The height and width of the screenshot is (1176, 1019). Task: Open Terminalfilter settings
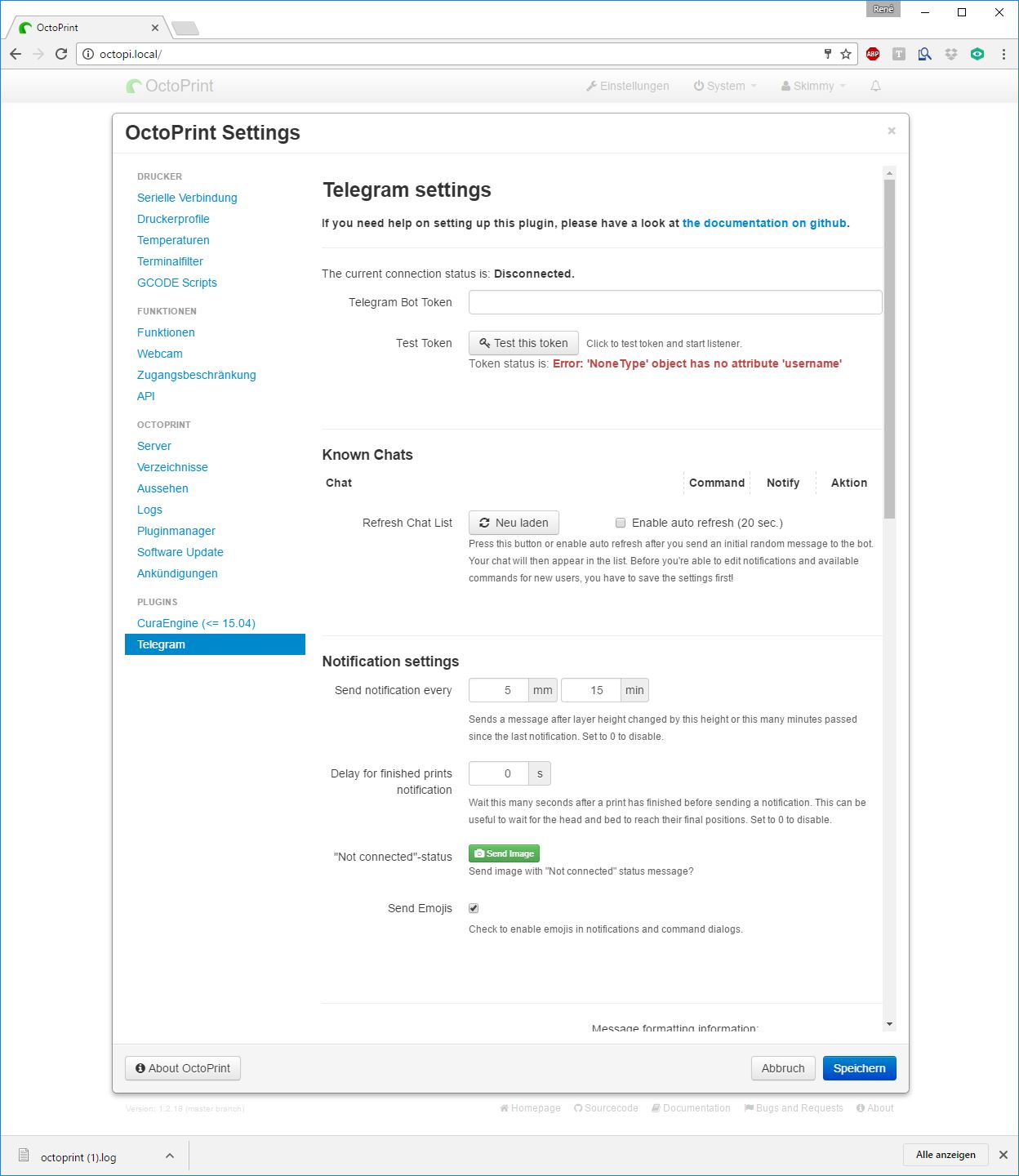pos(170,261)
